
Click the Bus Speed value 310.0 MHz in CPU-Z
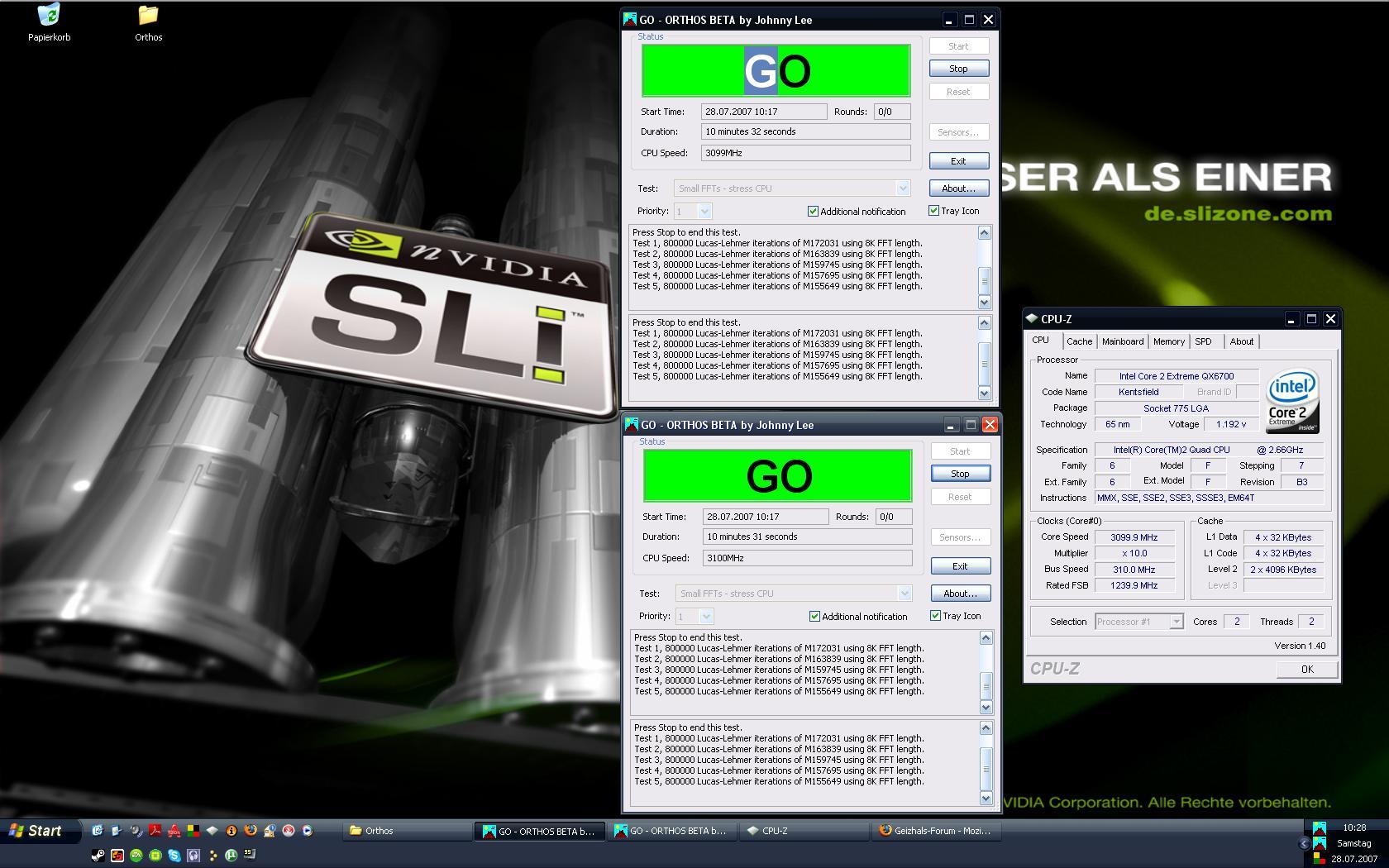pos(1134,570)
